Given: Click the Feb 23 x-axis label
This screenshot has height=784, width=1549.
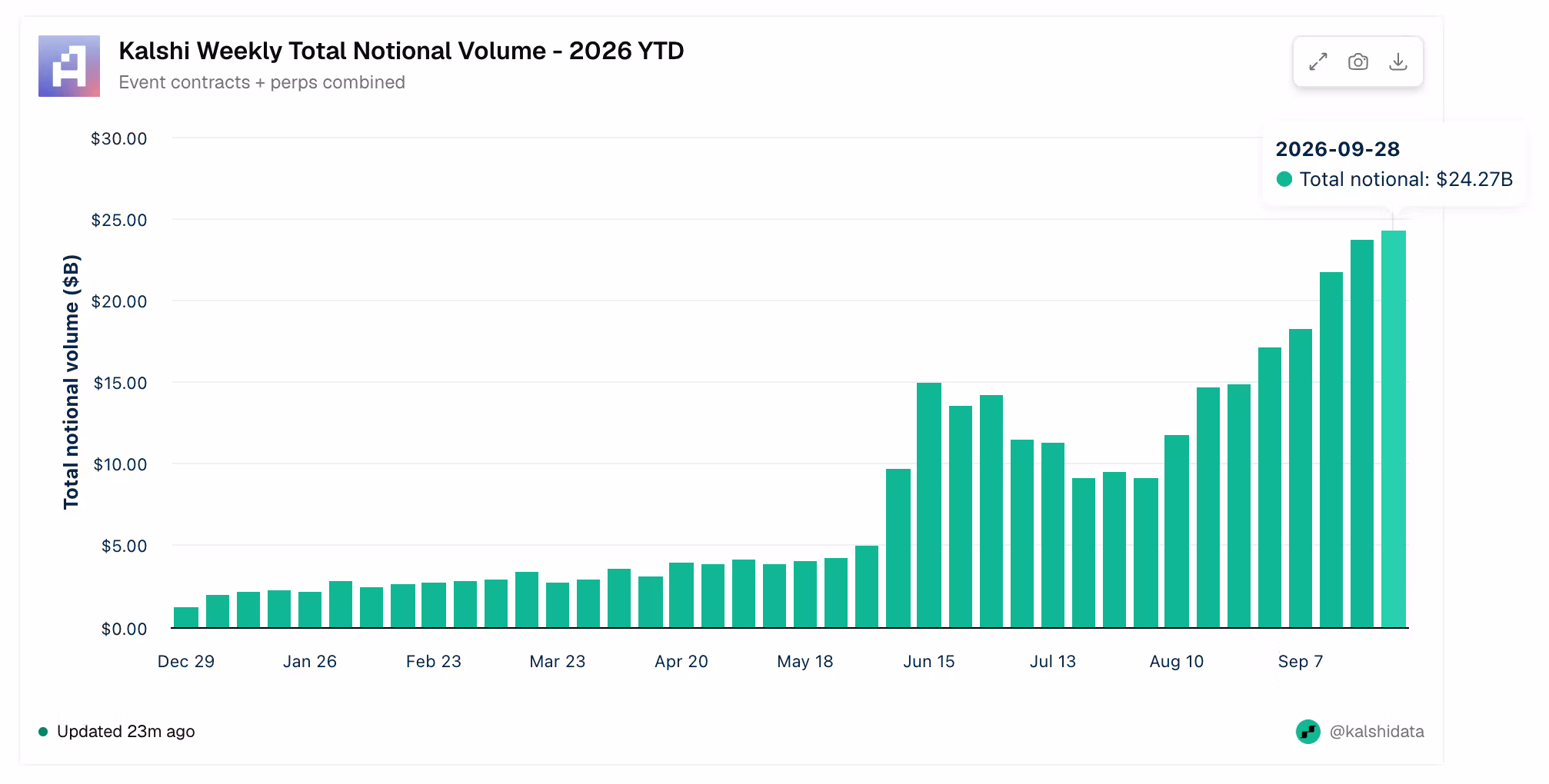Looking at the screenshot, I should click(x=434, y=662).
